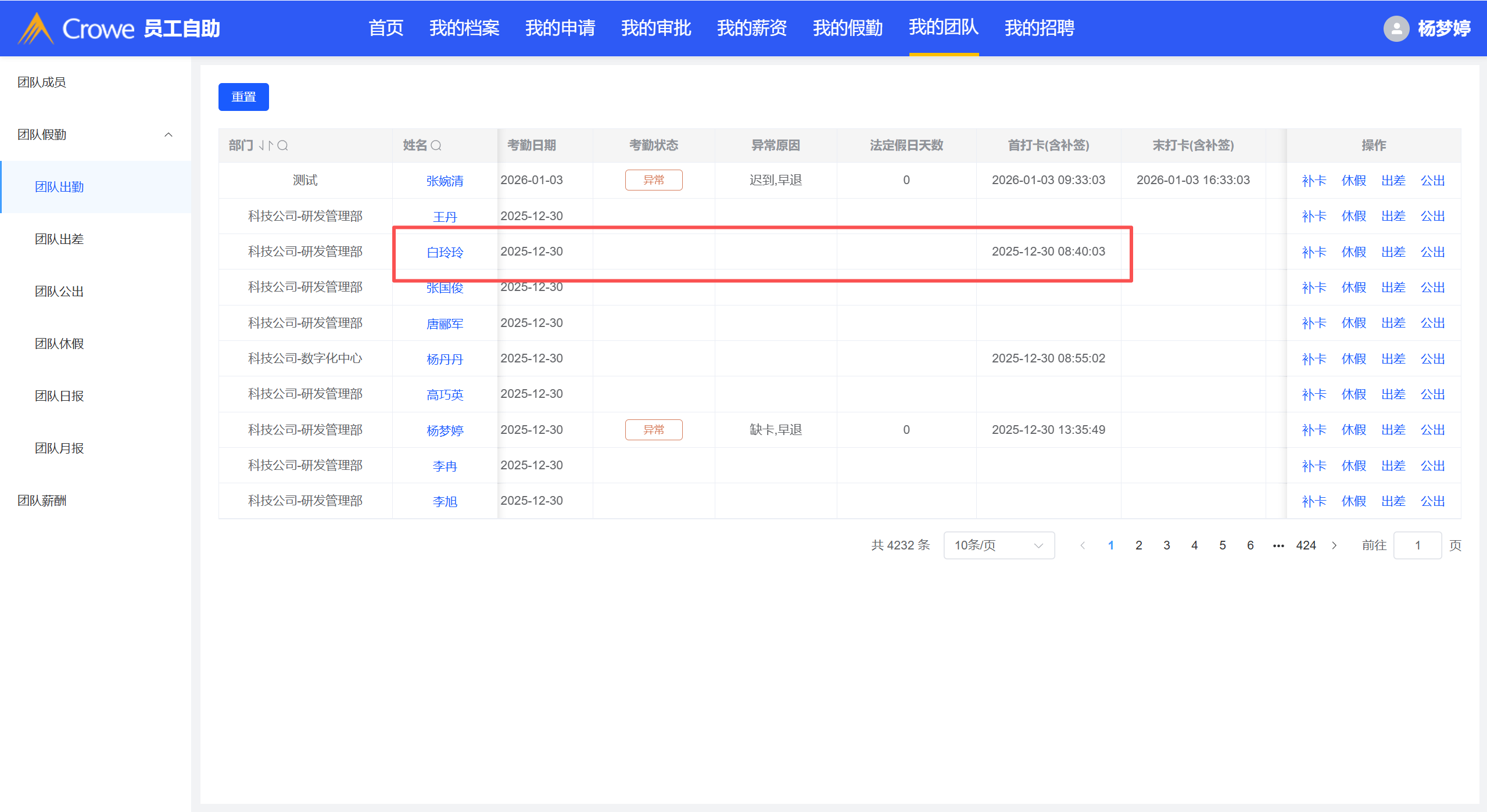Jump forward via pagination ellipsis
Screen dimensions: 1487x812
point(1278,545)
